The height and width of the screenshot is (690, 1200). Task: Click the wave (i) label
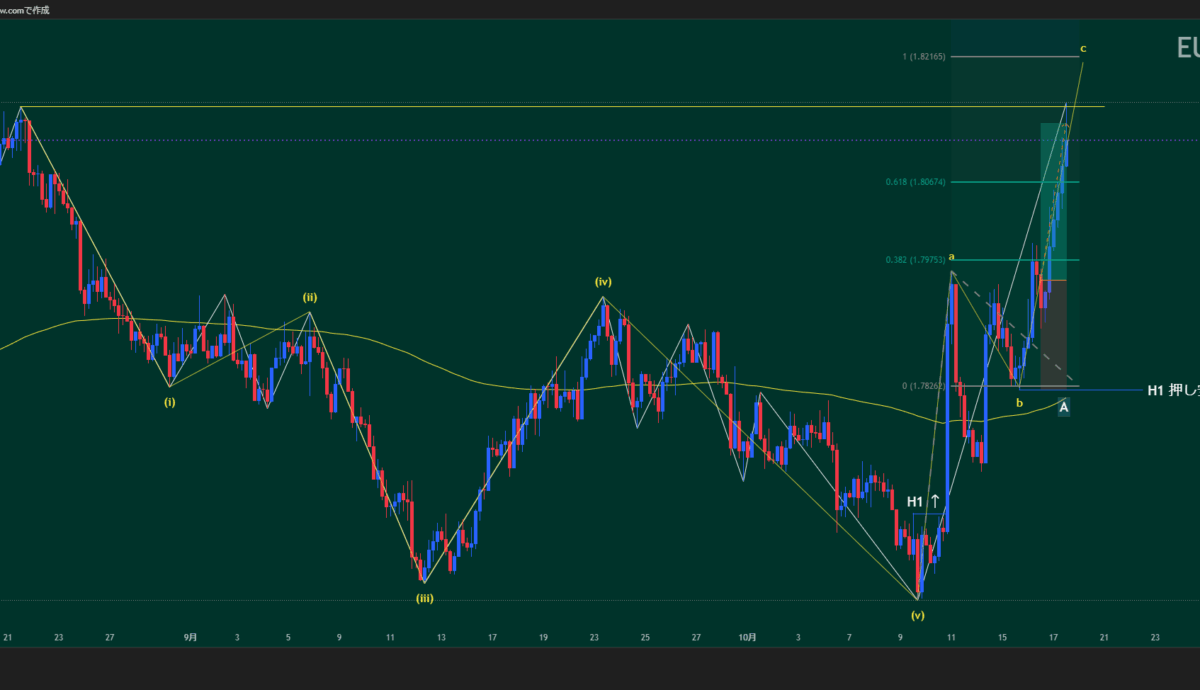pyautogui.click(x=170, y=402)
